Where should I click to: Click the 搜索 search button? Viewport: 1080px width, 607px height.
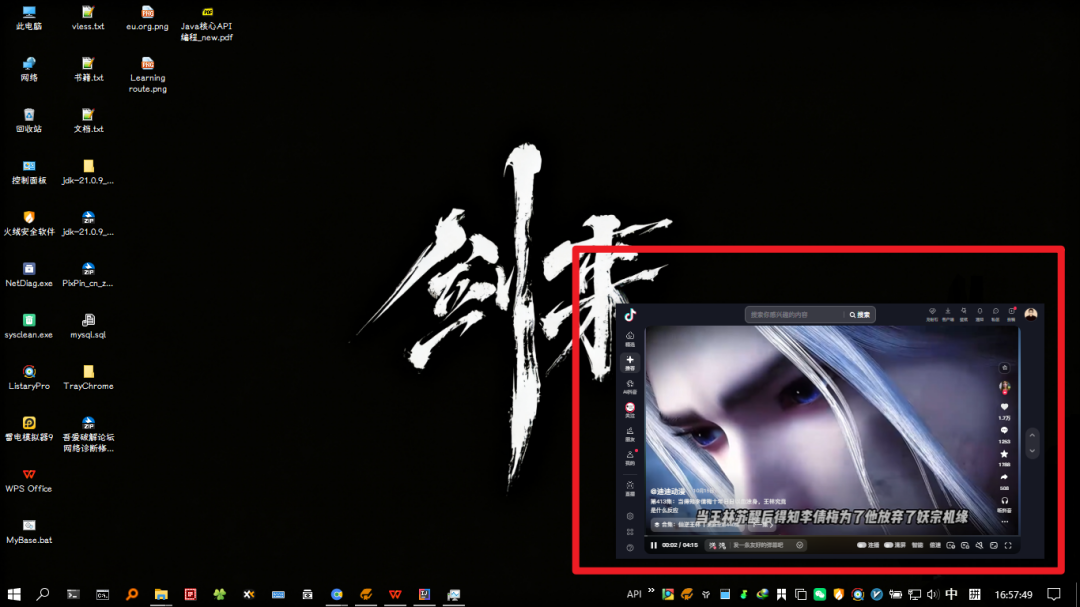(860, 314)
